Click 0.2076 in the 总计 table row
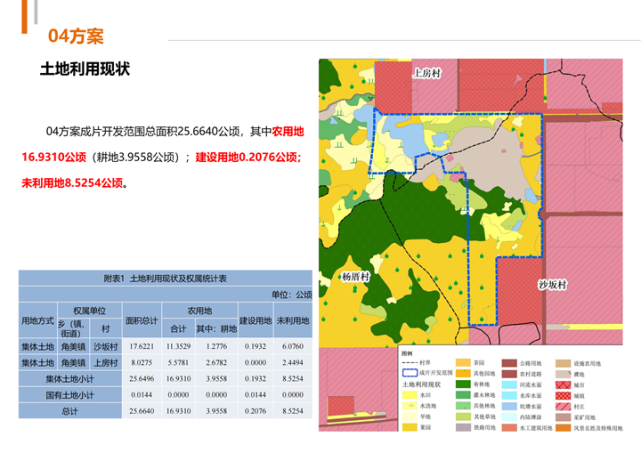 [256, 411]
